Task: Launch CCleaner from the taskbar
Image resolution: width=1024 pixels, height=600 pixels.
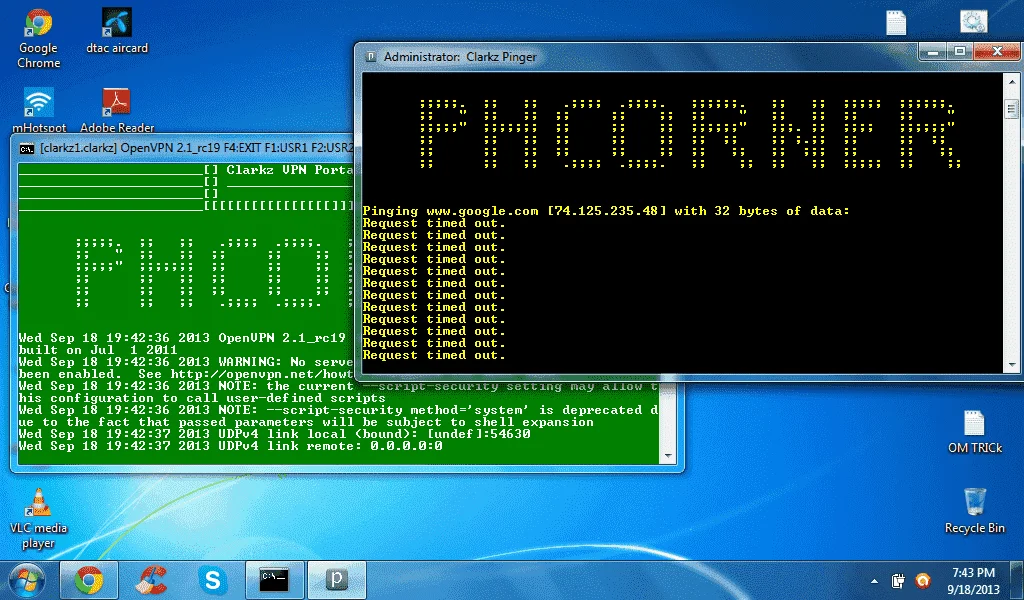Action: click(151, 580)
